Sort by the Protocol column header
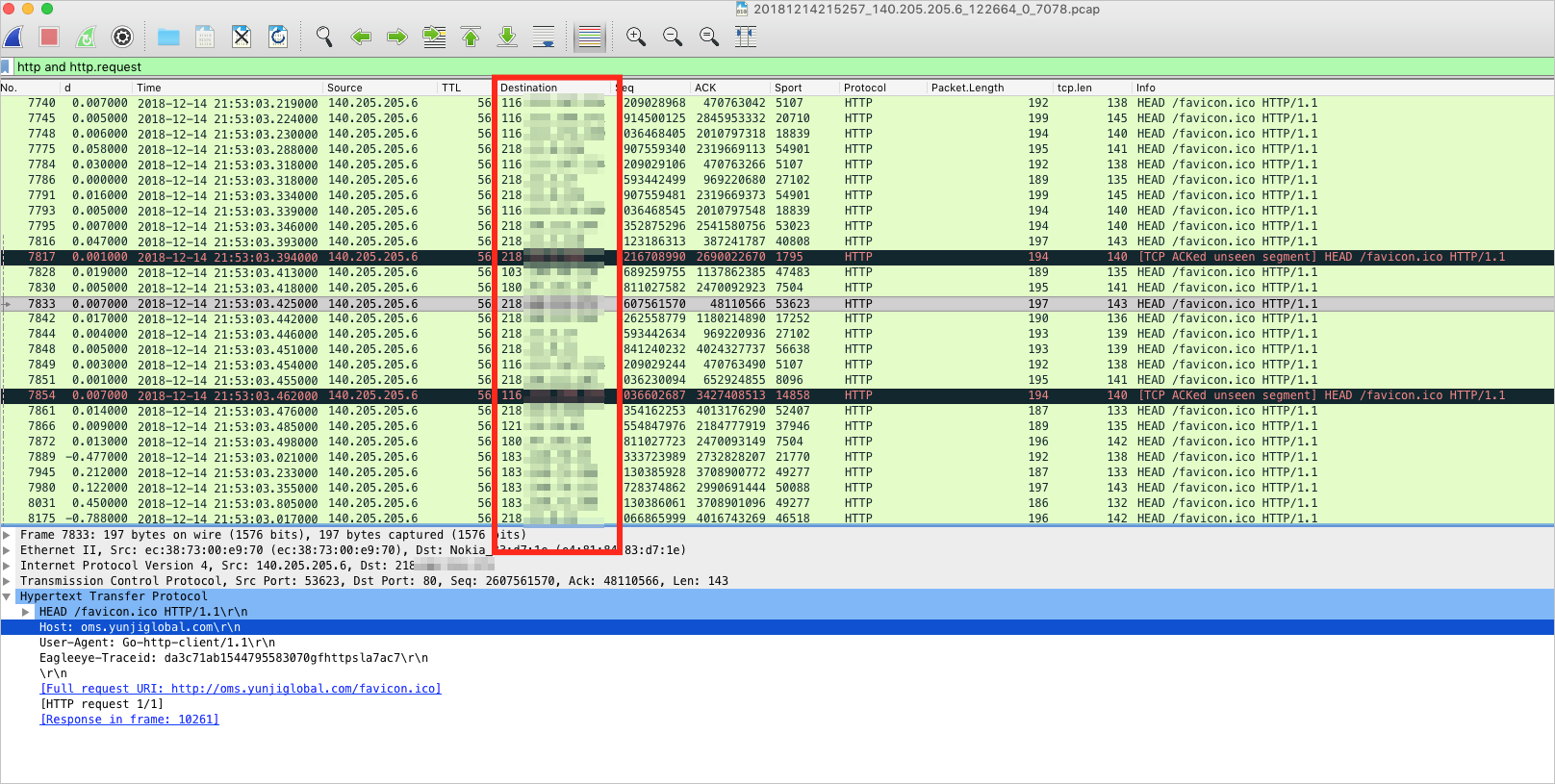1555x784 pixels. click(883, 88)
